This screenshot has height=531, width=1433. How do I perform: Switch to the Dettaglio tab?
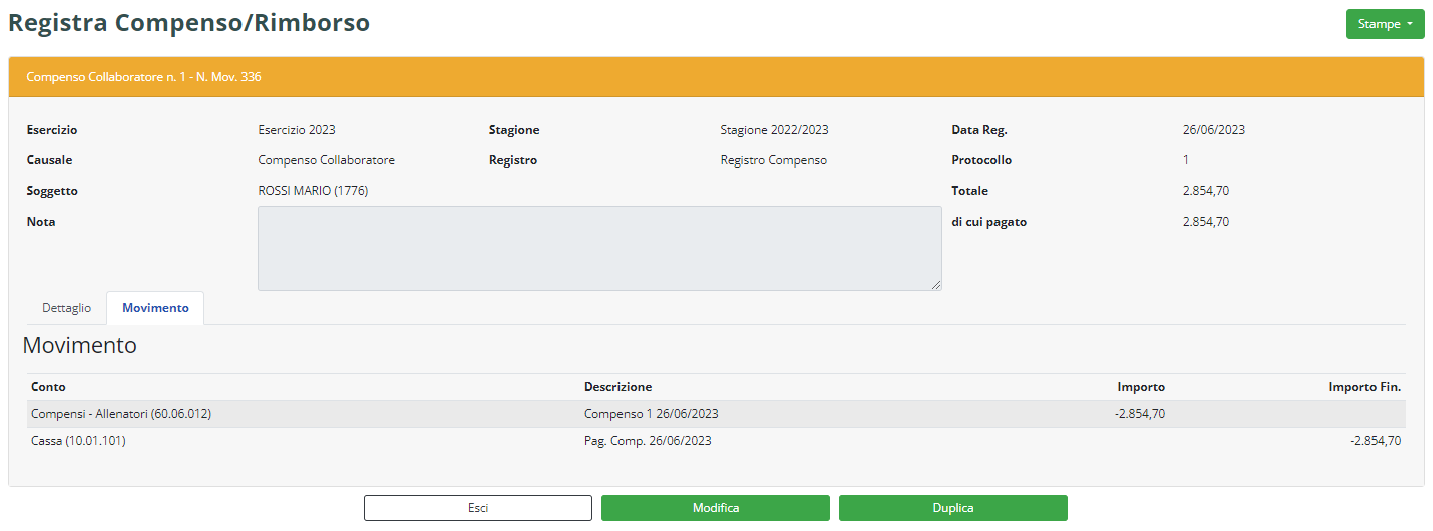(66, 308)
